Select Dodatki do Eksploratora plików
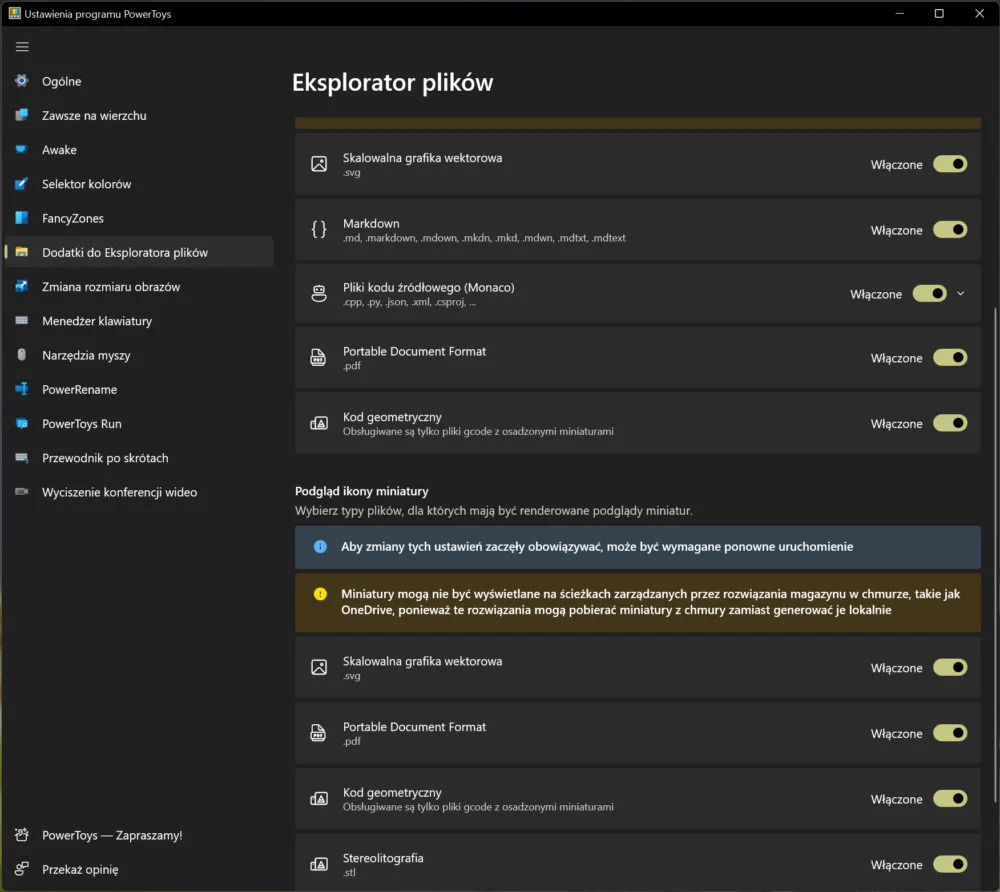The image size is (1000, 892). (x=139, y=252)
